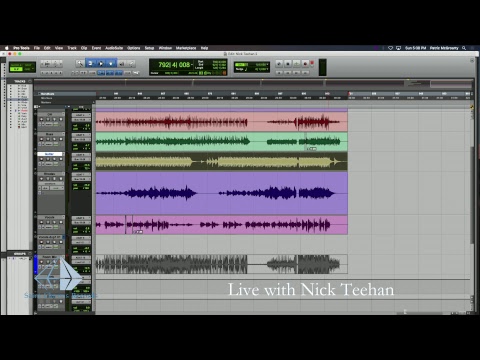Click the Universe view overview strip
This screenshot has width=480, height=360.
point(253,84)
